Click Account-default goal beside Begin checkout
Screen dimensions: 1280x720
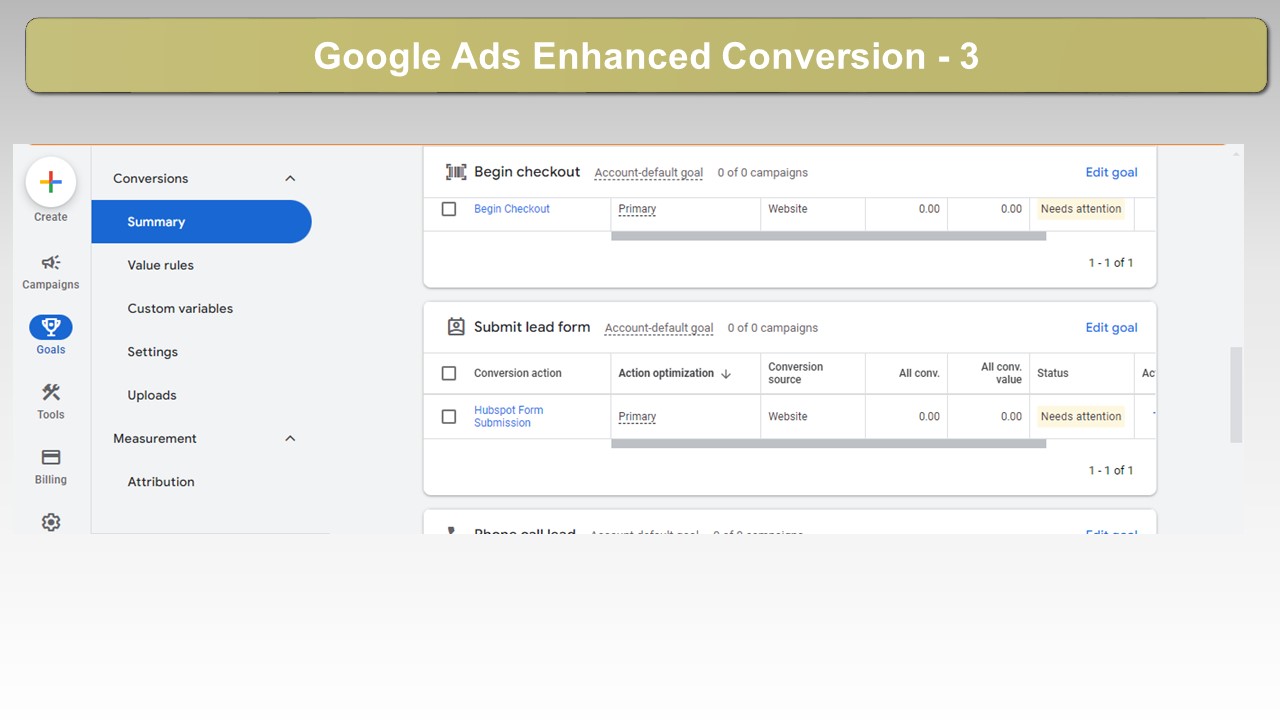(649, 173)
